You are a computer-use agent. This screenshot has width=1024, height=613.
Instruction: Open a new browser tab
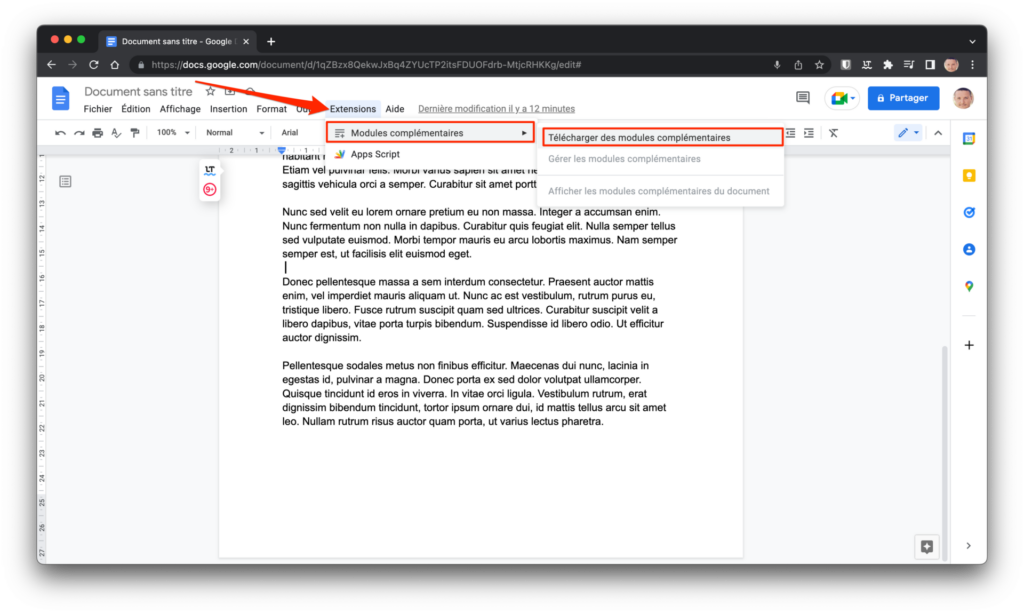coord(271,41)
